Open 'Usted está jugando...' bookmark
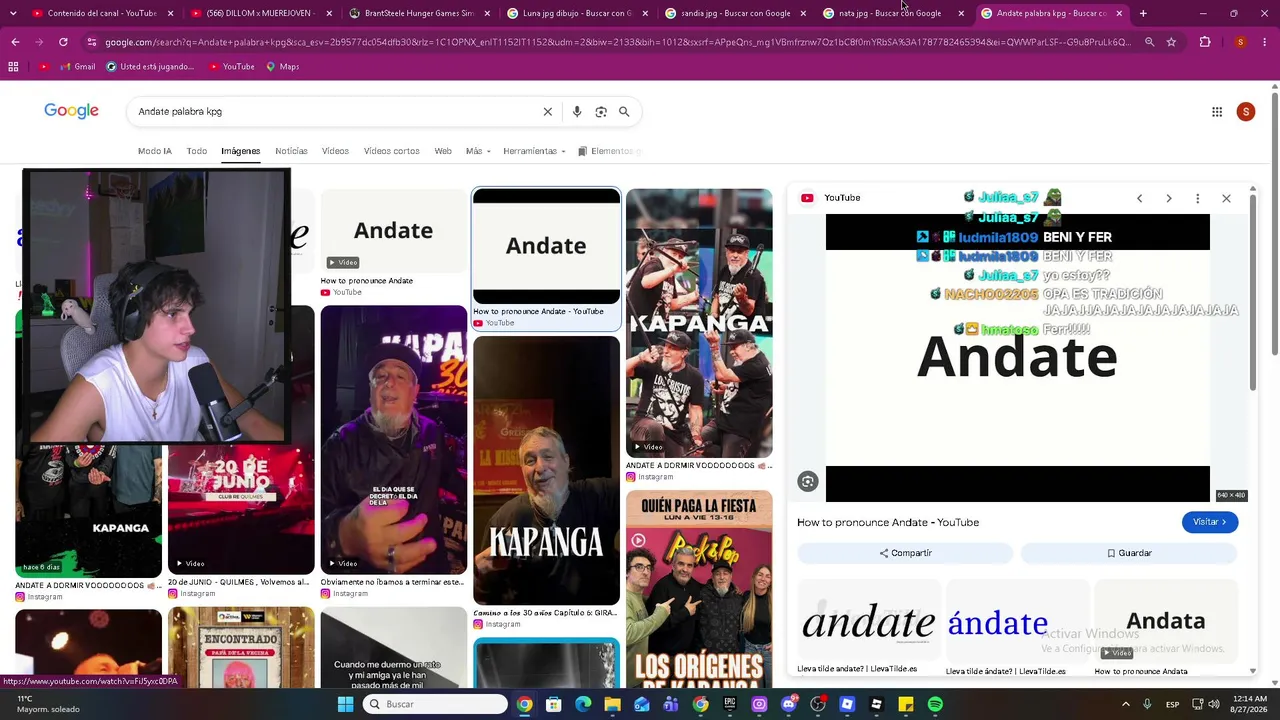This screenshot has width=1280, height=720. [x=149, y=67]
